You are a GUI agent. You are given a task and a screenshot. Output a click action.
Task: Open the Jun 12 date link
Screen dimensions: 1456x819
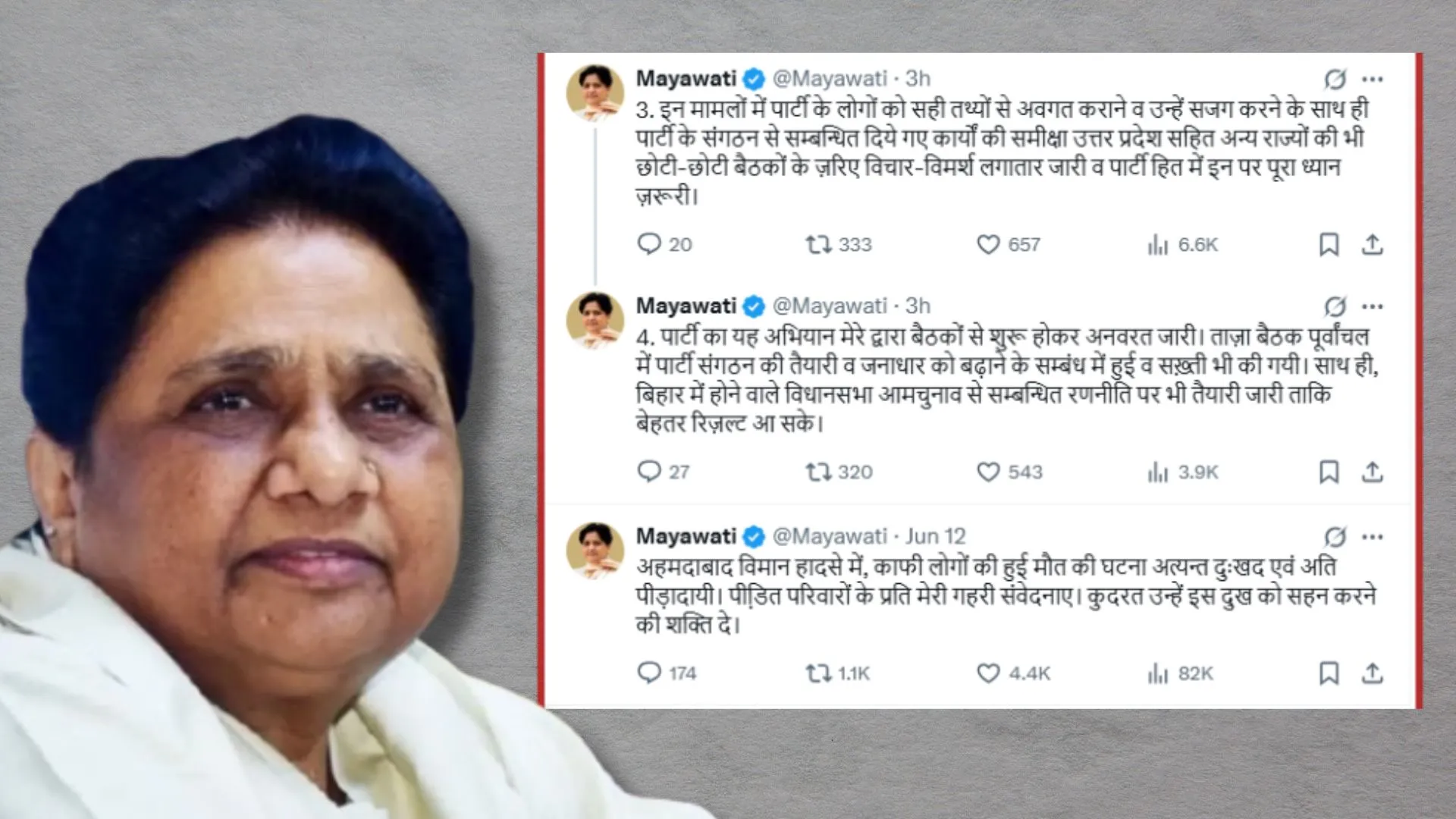pyautogui.click(x=936, y=536)
